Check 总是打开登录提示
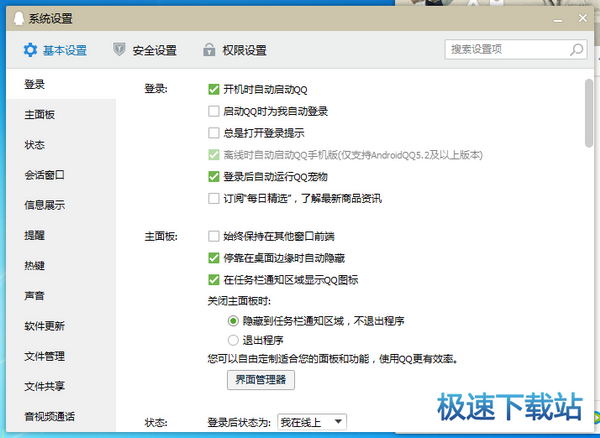The height and width of the screenshot is (438, 600). point(214,133)
